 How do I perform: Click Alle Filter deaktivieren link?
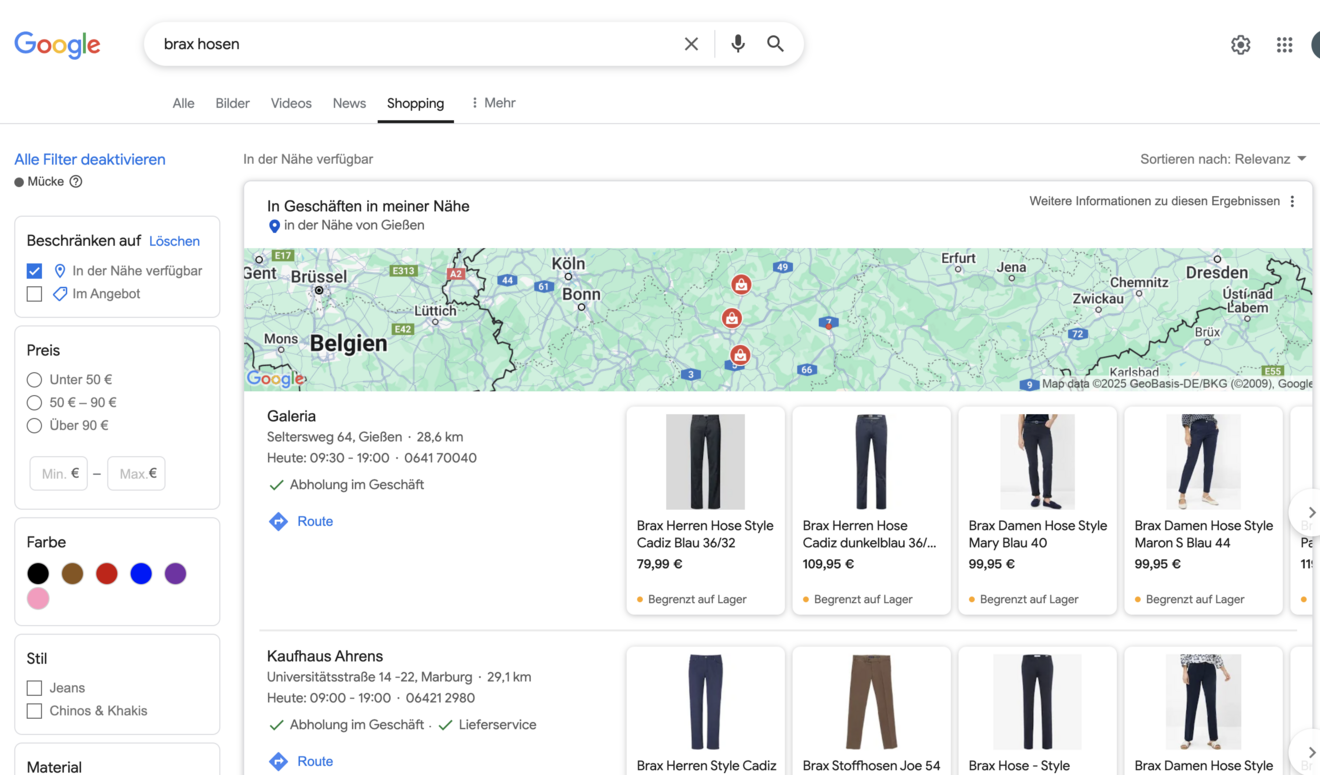[x=90, y=159]
